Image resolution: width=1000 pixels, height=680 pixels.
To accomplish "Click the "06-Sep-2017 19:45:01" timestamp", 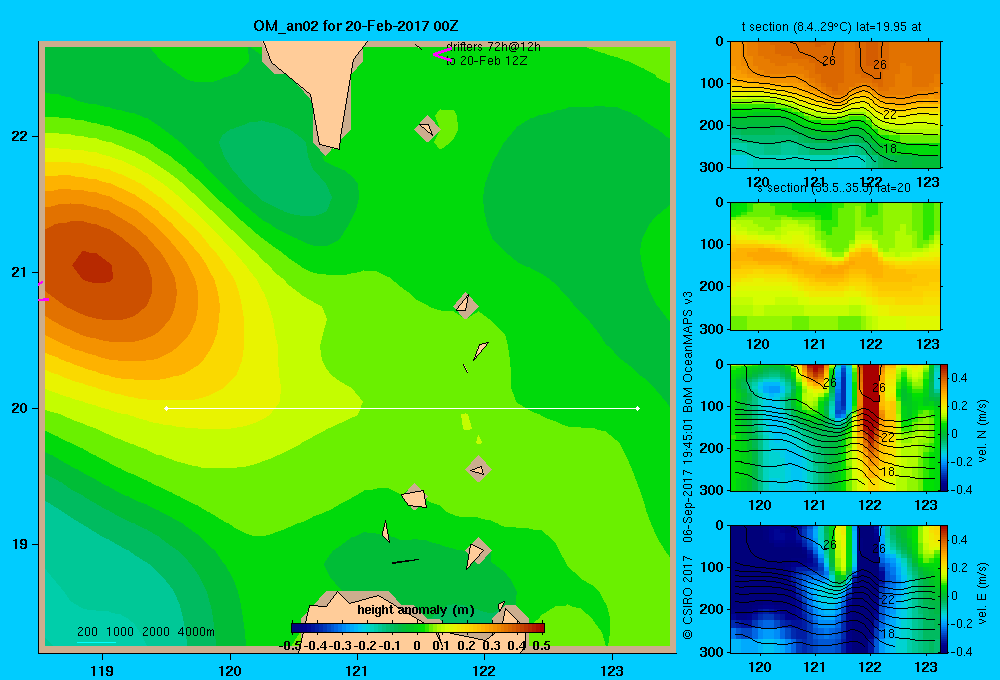I will [688, 479].
